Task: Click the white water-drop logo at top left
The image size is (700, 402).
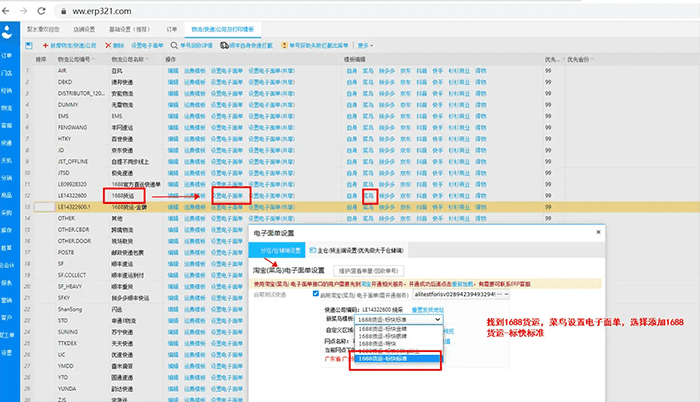Action: (x=7, y=32)
